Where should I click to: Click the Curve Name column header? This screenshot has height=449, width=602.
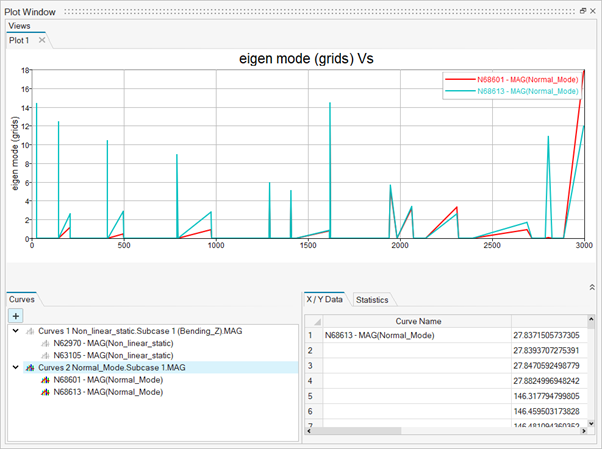point(418,321)
